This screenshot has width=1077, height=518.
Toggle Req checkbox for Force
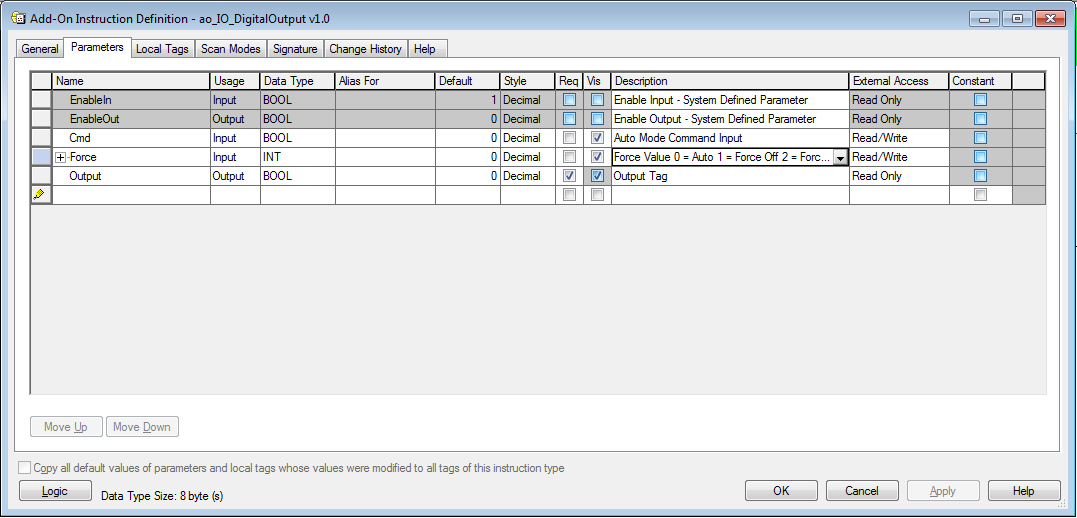pyautogui.click(x=569, y=157)
